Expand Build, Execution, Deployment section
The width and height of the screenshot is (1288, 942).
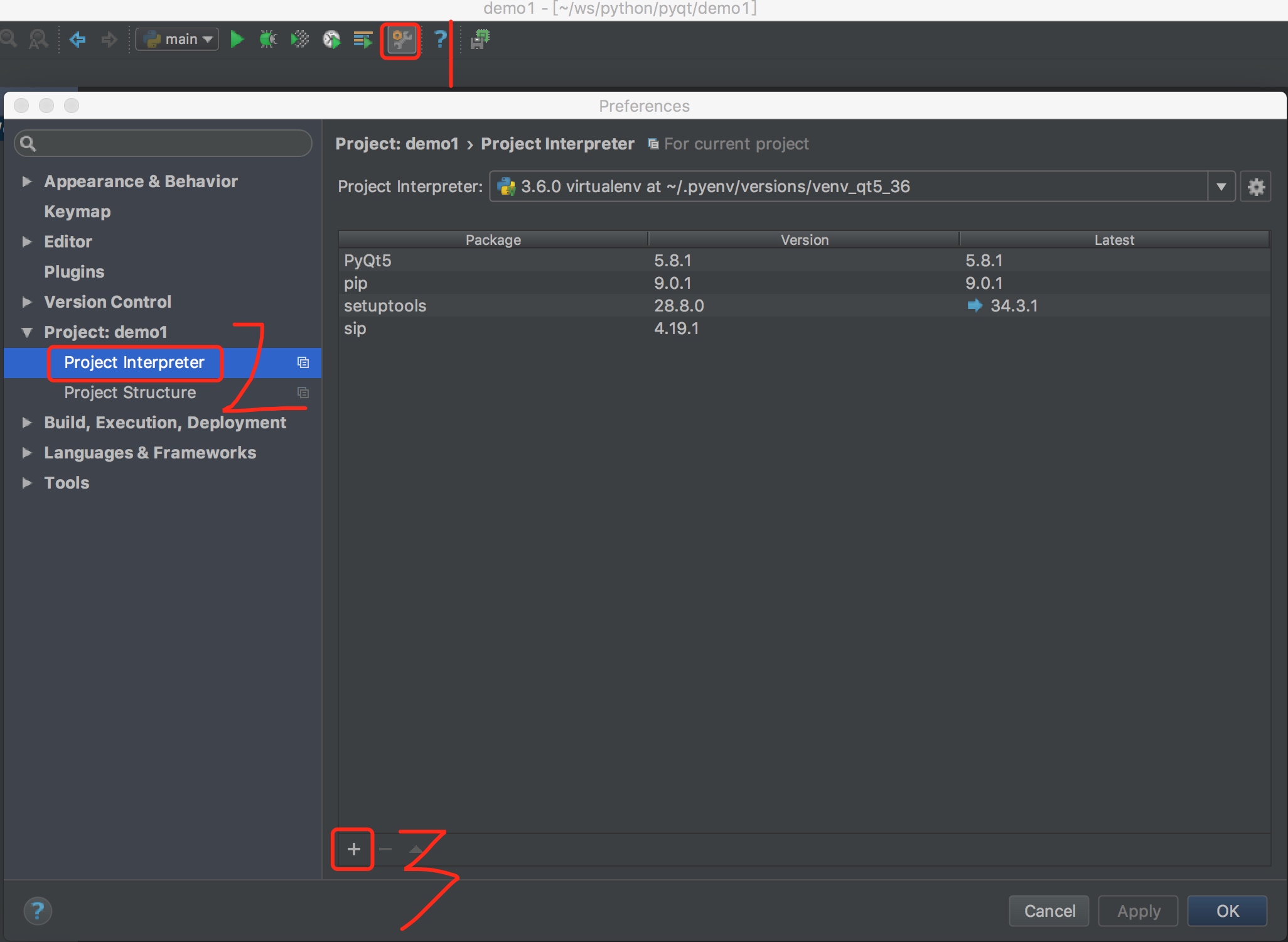coord(27,423)
